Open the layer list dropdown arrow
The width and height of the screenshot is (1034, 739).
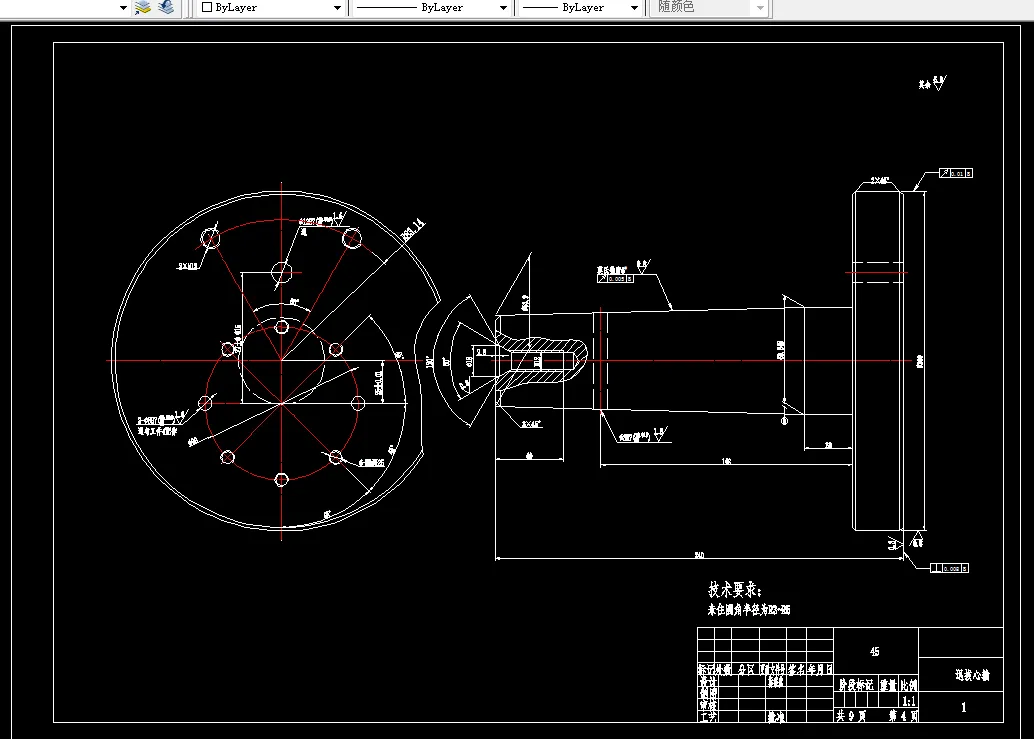123,8
